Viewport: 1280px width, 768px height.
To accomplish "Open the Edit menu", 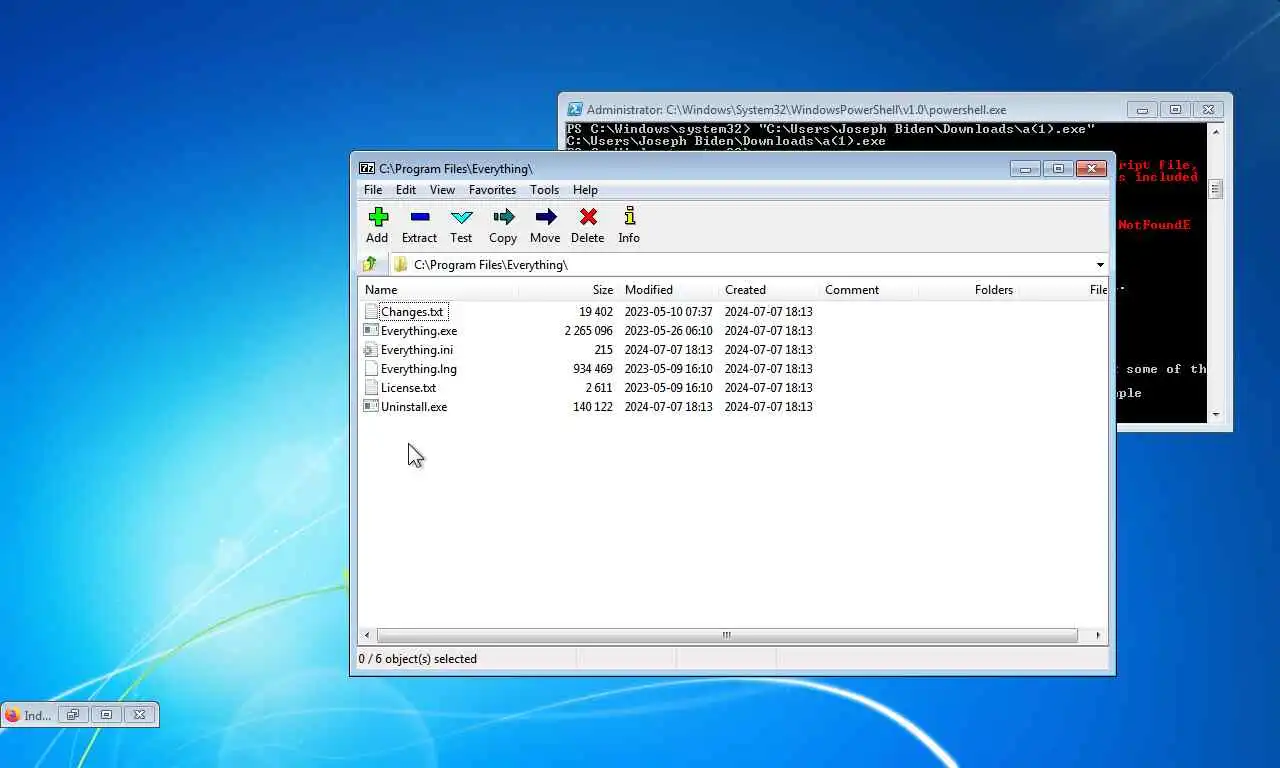I will point(406,190).
